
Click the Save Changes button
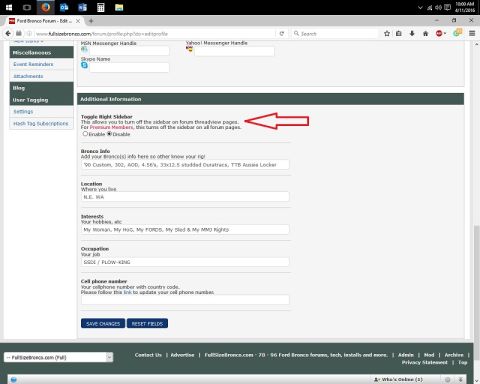pos(103,323)
